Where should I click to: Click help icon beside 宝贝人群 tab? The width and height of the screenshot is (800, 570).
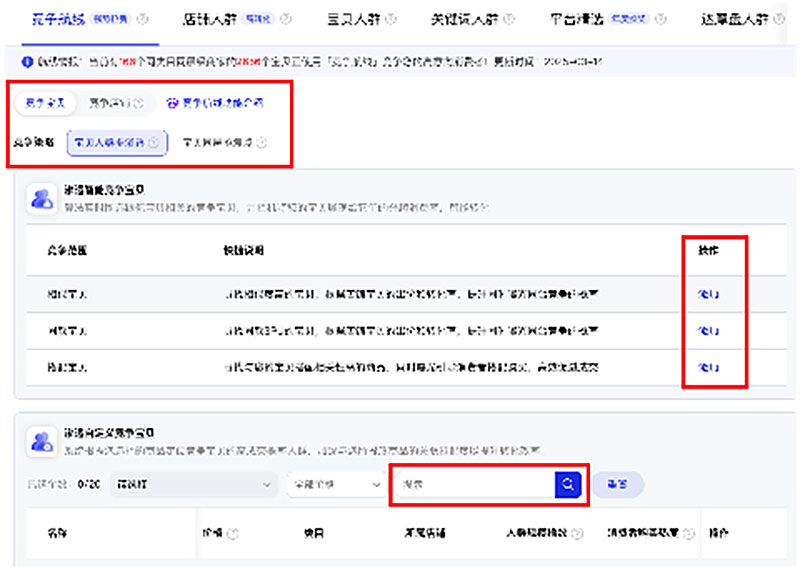391,19
